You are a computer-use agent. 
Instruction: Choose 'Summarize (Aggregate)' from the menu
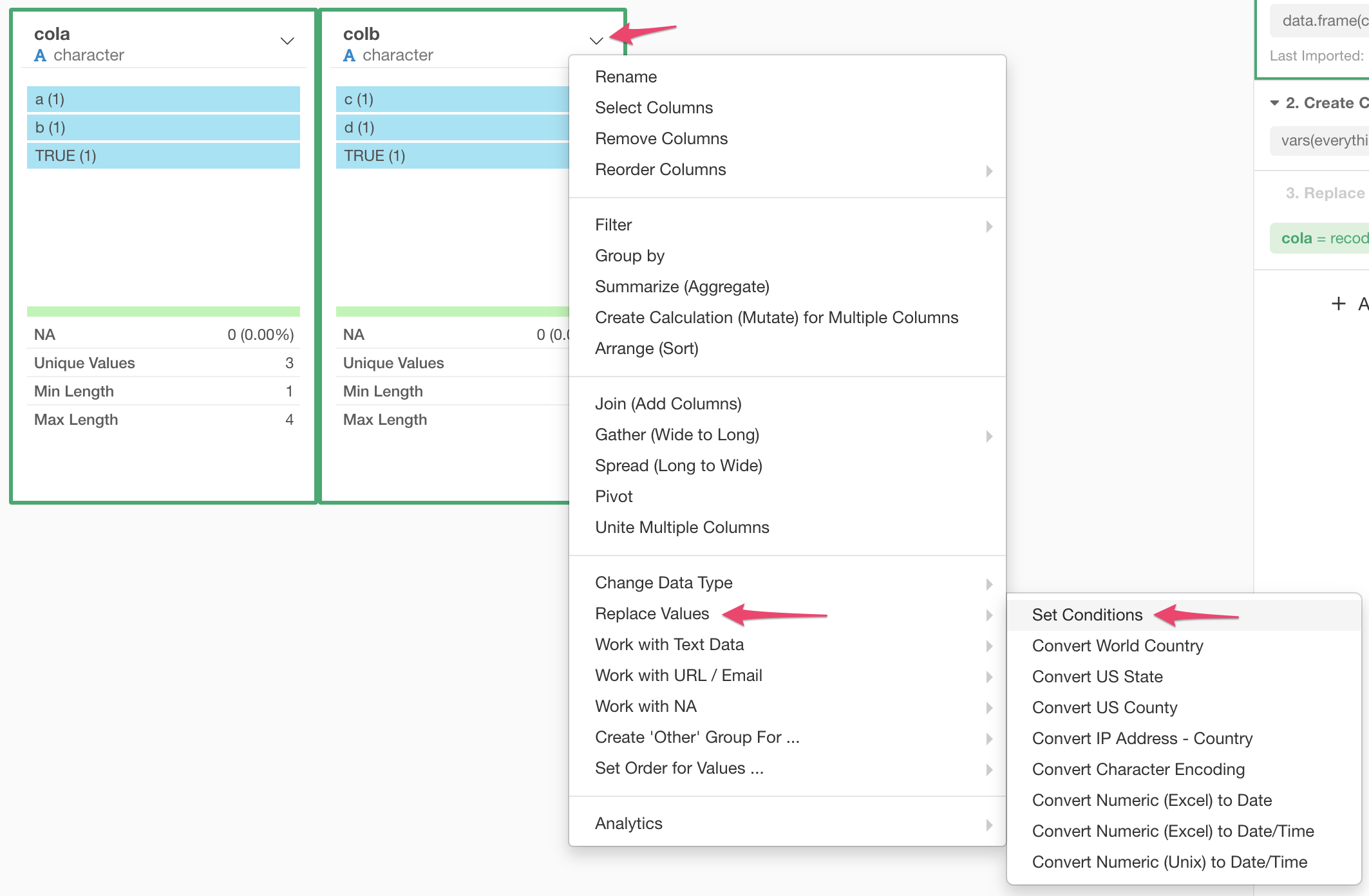click(x=681, y=286)
